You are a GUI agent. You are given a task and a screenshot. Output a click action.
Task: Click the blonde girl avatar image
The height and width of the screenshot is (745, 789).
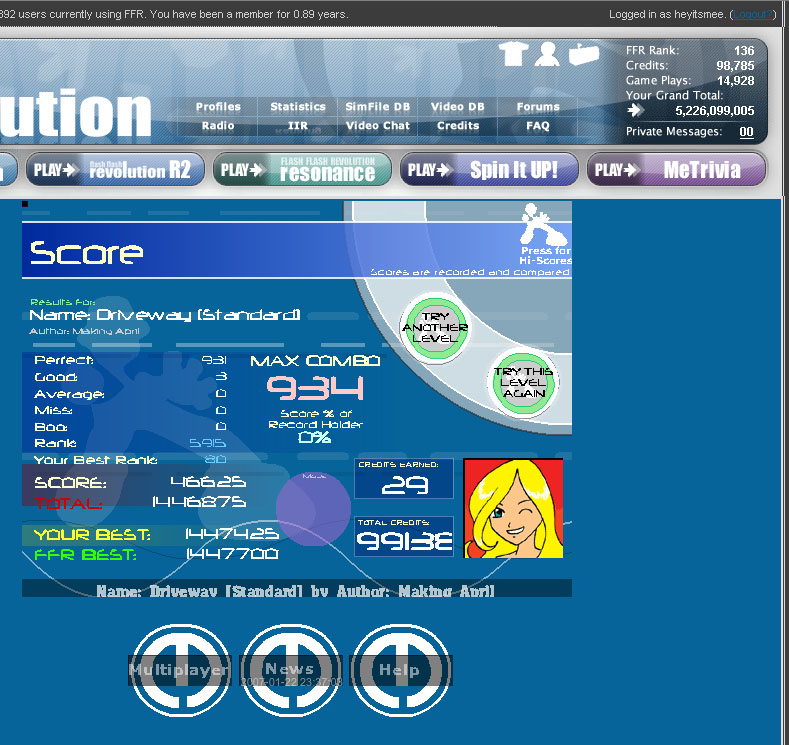tap(513, 508)
